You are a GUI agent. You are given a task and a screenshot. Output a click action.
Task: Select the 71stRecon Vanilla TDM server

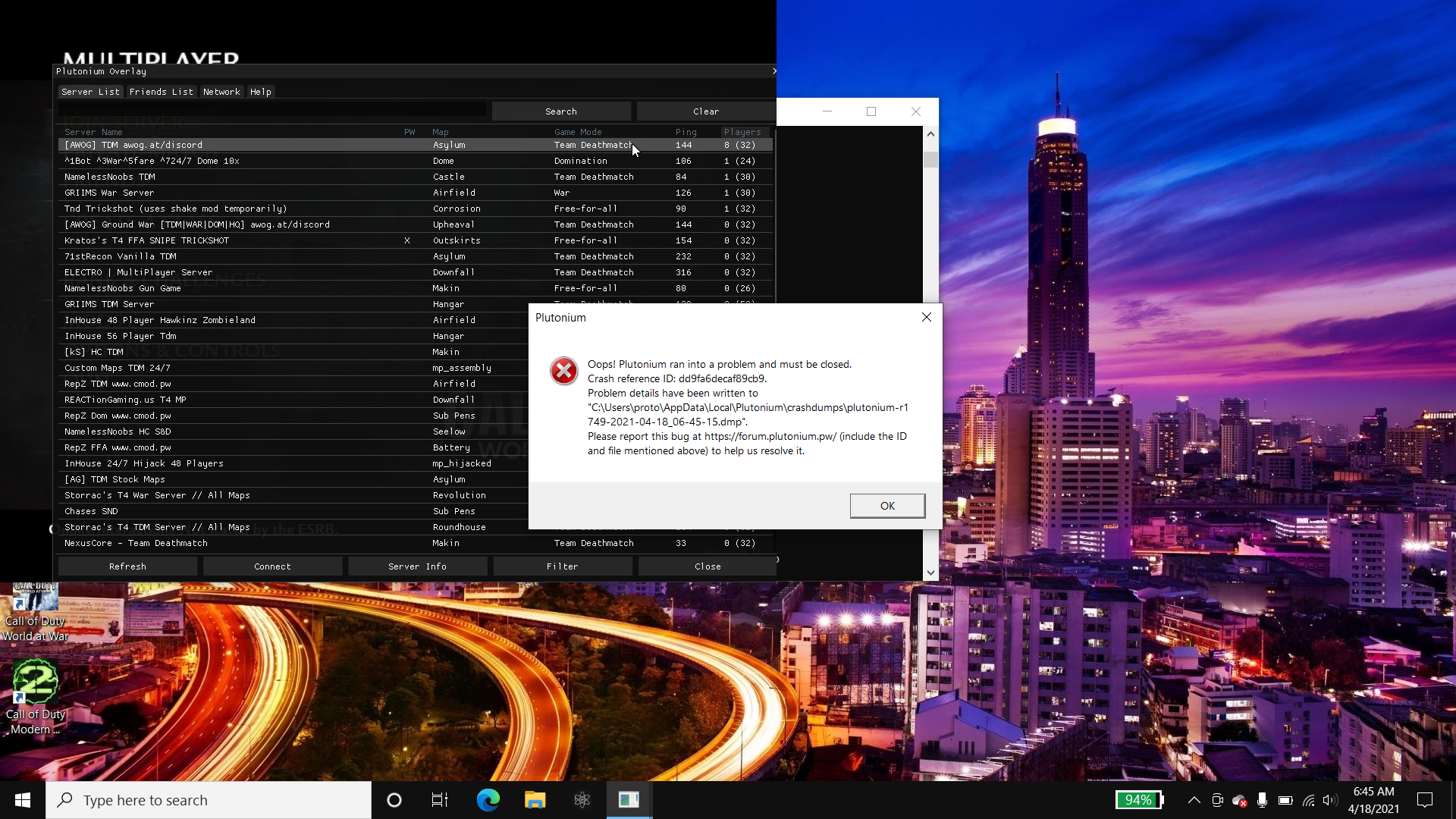[416, 256]
